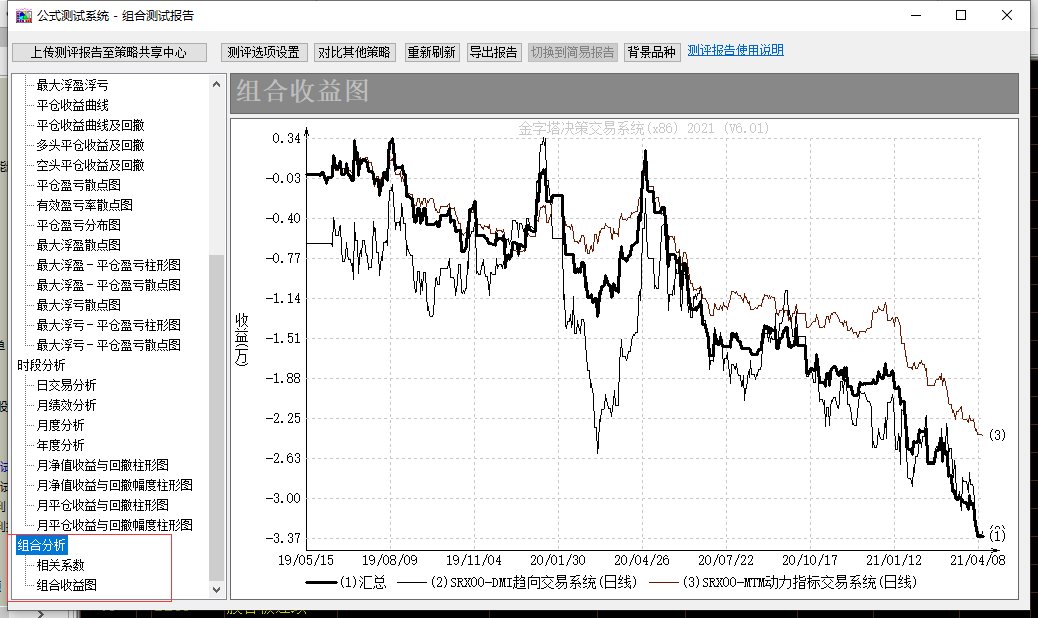The height and width of the screenshot is (618, 1038).
Task: Close the 组合测试报告 window
Action: (x=1007, y=15)
